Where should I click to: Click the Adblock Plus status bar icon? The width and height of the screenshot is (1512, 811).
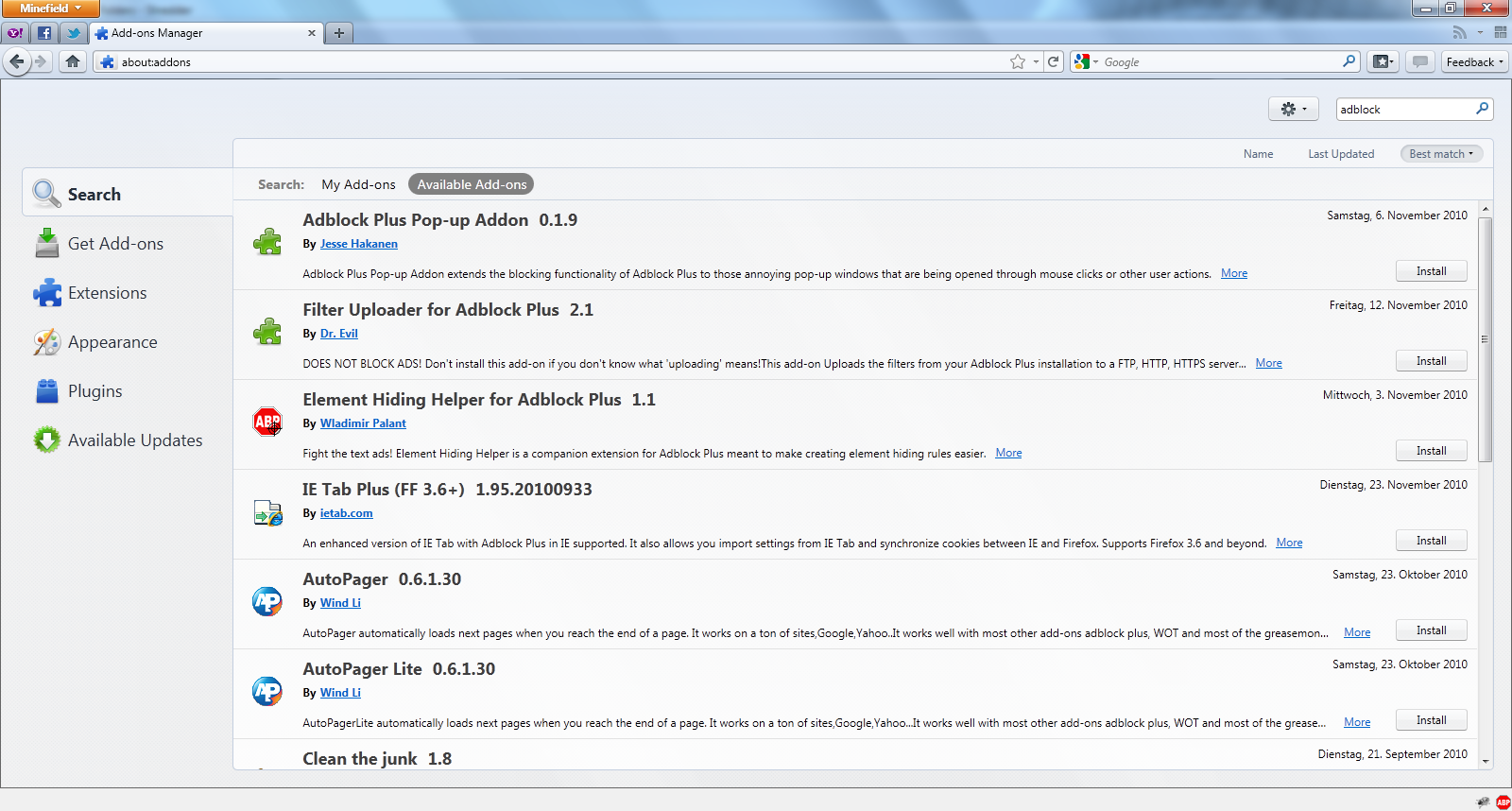point(1503,802)
